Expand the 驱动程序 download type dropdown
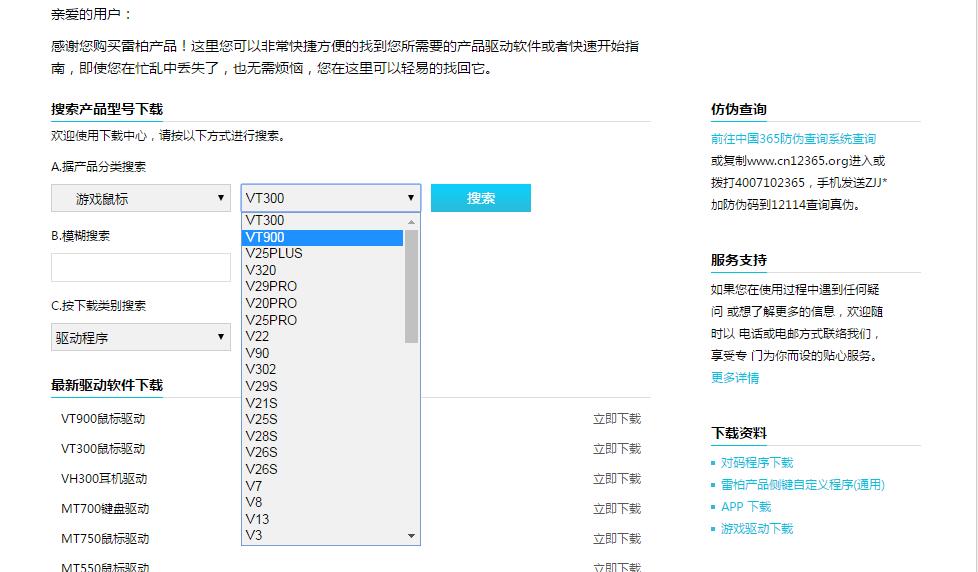The image size is (978, 572). tap(141, 338)
